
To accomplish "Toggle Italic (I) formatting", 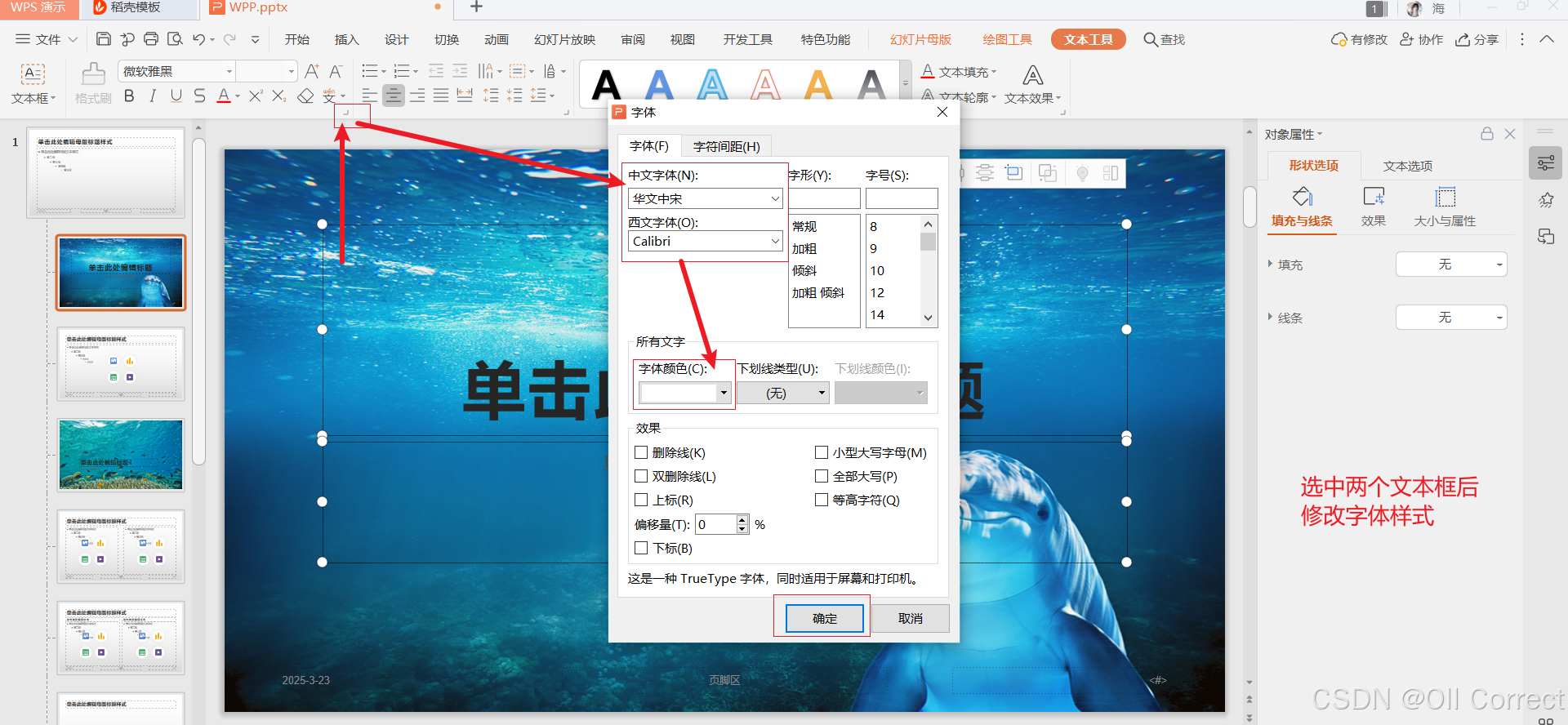I will (x=153, y=96).
